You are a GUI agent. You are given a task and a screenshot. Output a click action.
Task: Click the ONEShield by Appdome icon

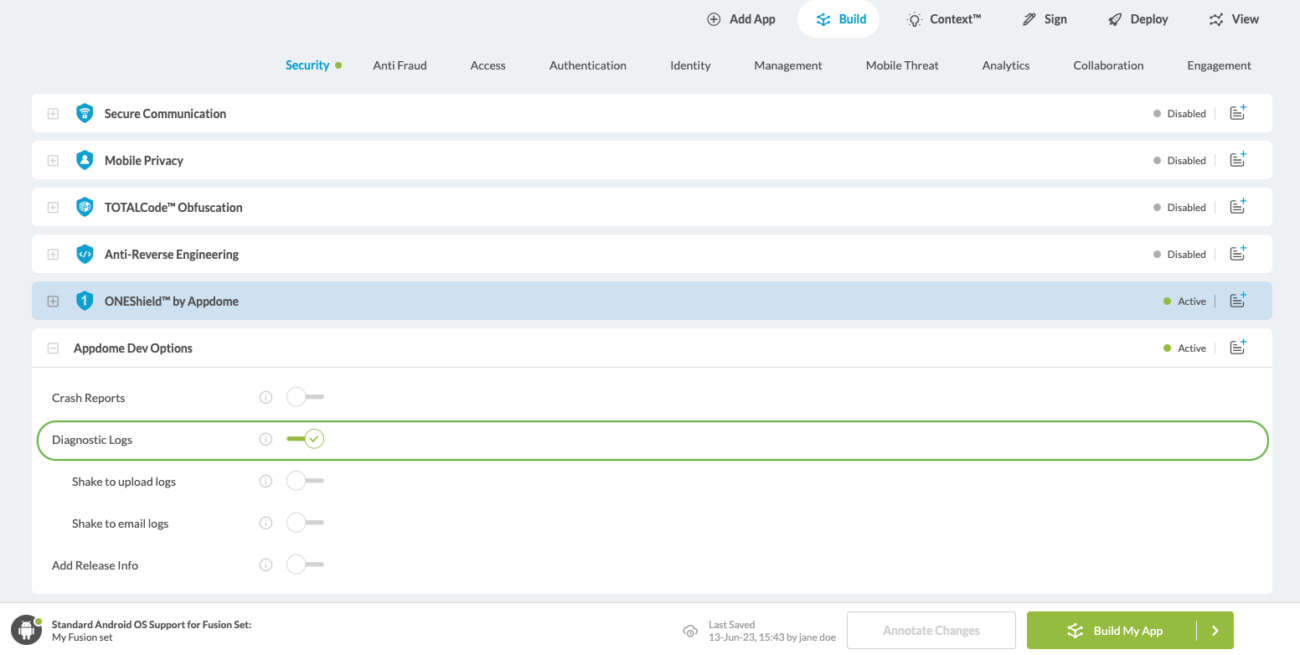point(84,300)
